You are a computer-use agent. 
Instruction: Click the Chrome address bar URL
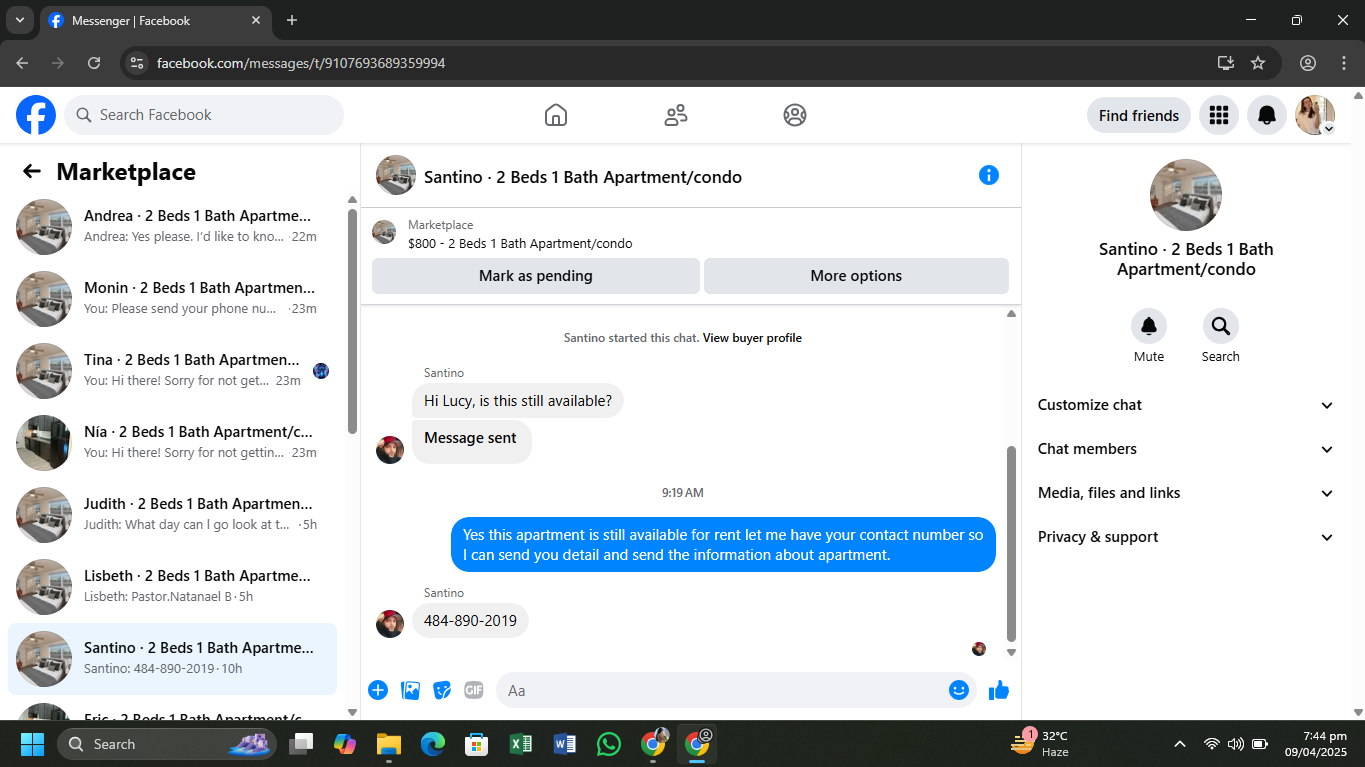tap(301, 63)
